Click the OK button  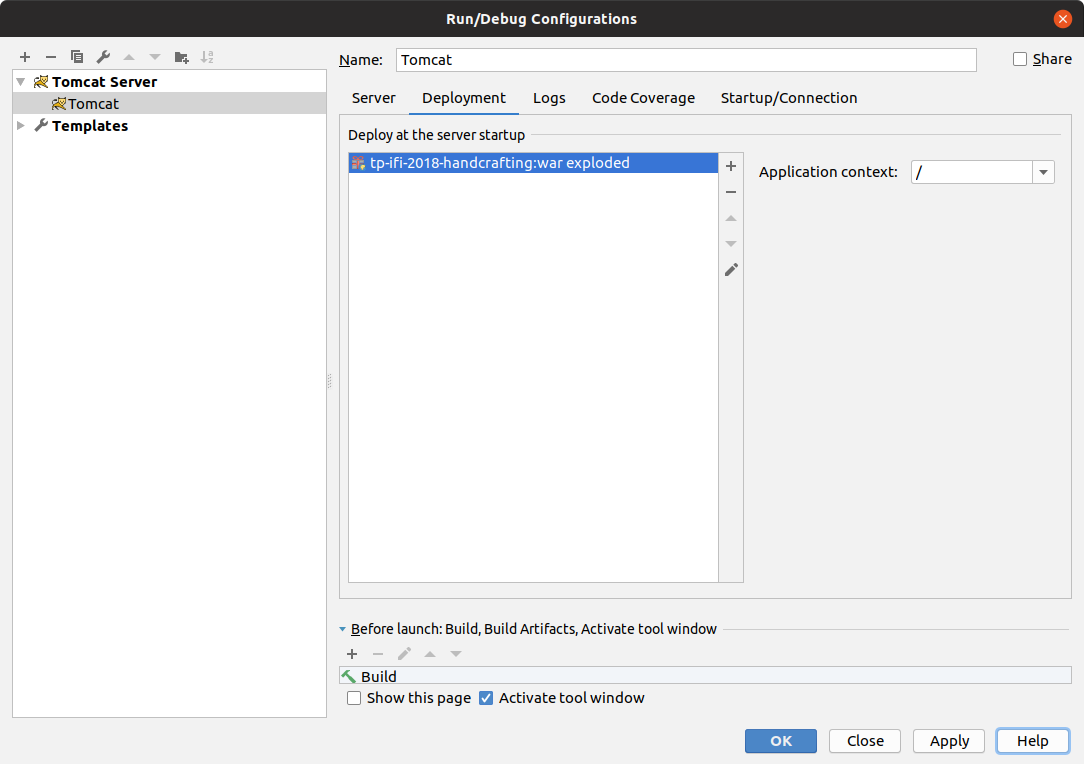point(780,741)
